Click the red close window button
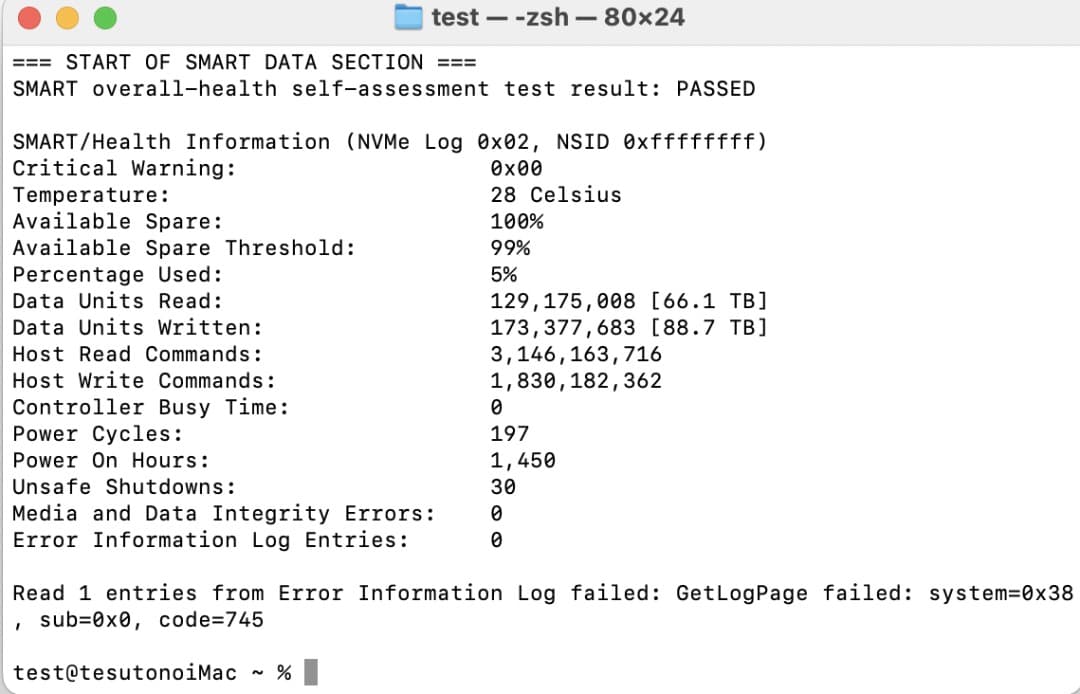The height and width of the screenshot is (694, 1080). click(30, 18)
